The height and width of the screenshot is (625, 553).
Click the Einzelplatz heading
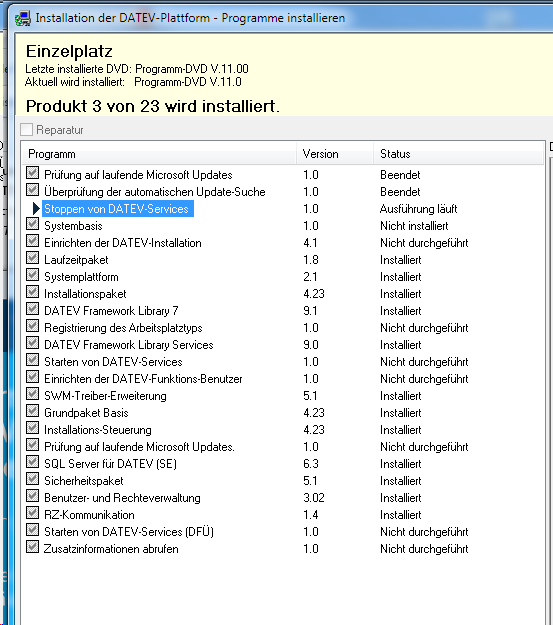(x=69, y=52)
